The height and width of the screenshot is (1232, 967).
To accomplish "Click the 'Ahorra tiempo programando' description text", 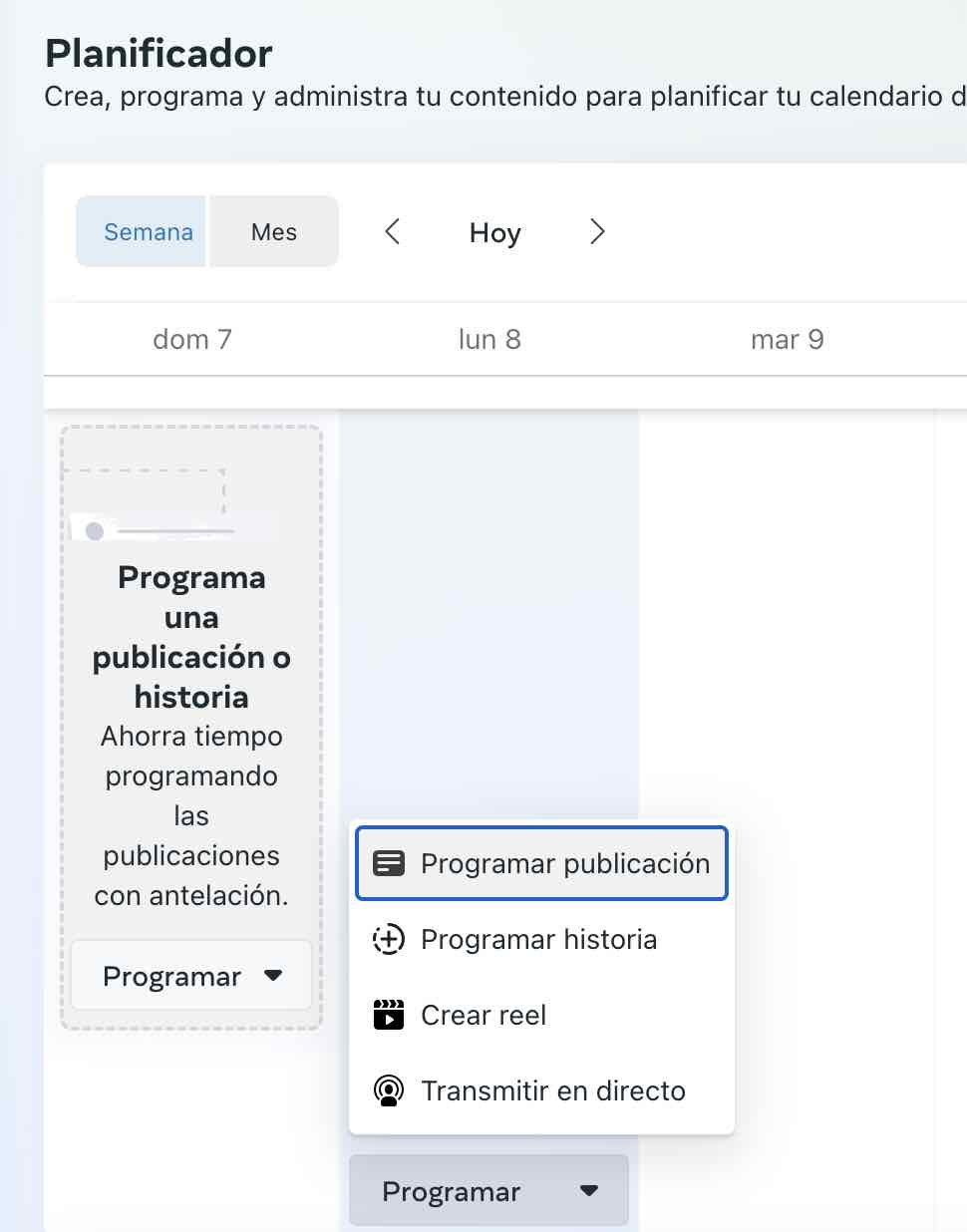I will click(191, 815).
